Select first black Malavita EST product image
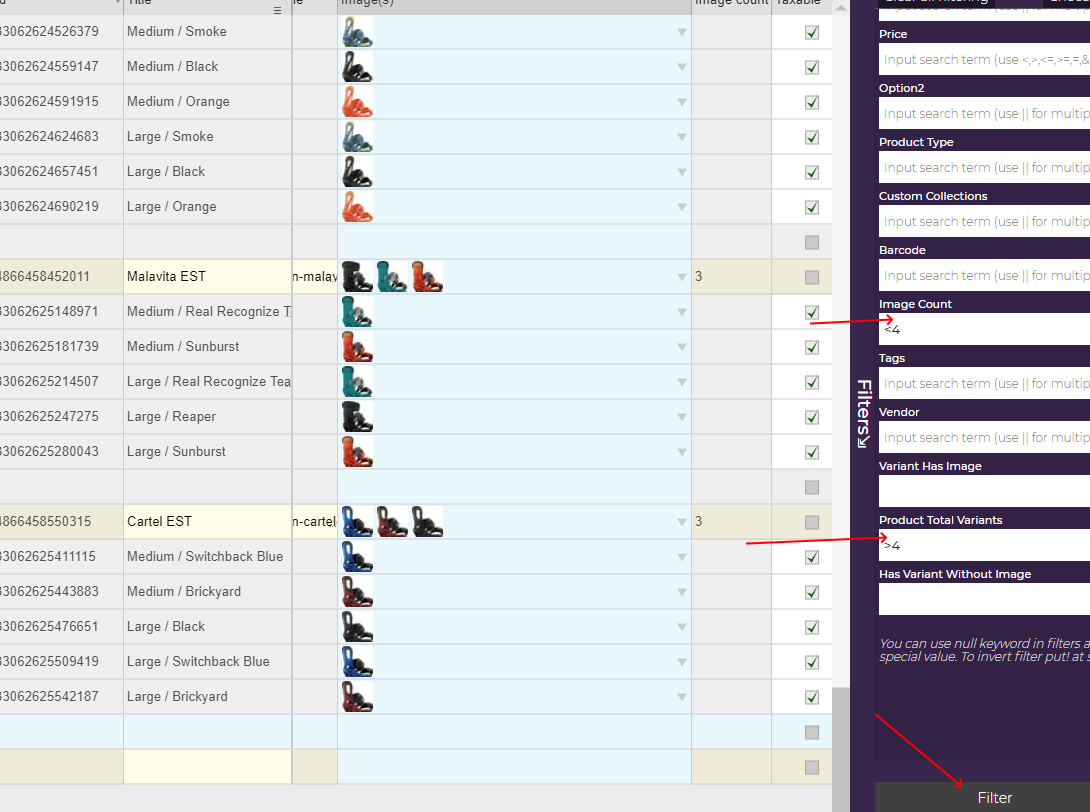 point(357,276)
